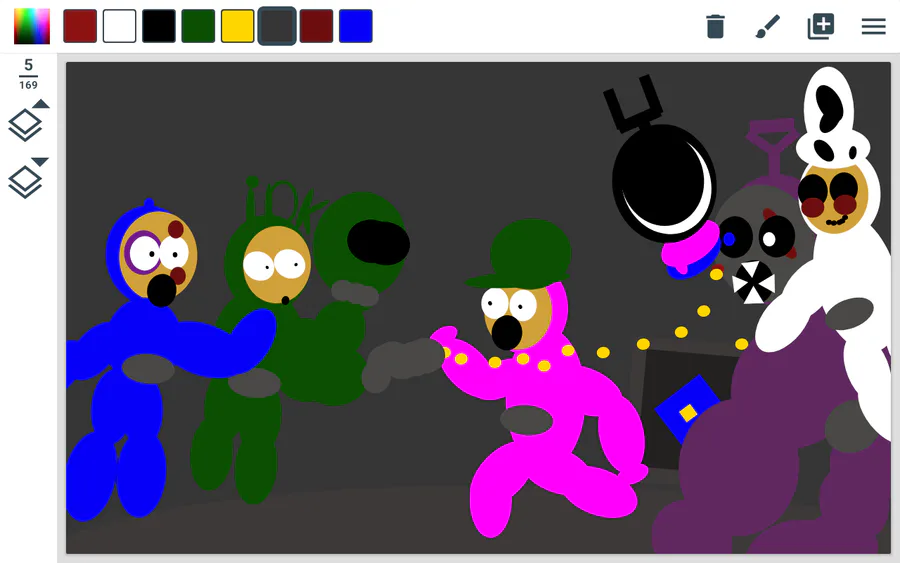
Task: Open the hamburger menu
Action: coord(874,26)
